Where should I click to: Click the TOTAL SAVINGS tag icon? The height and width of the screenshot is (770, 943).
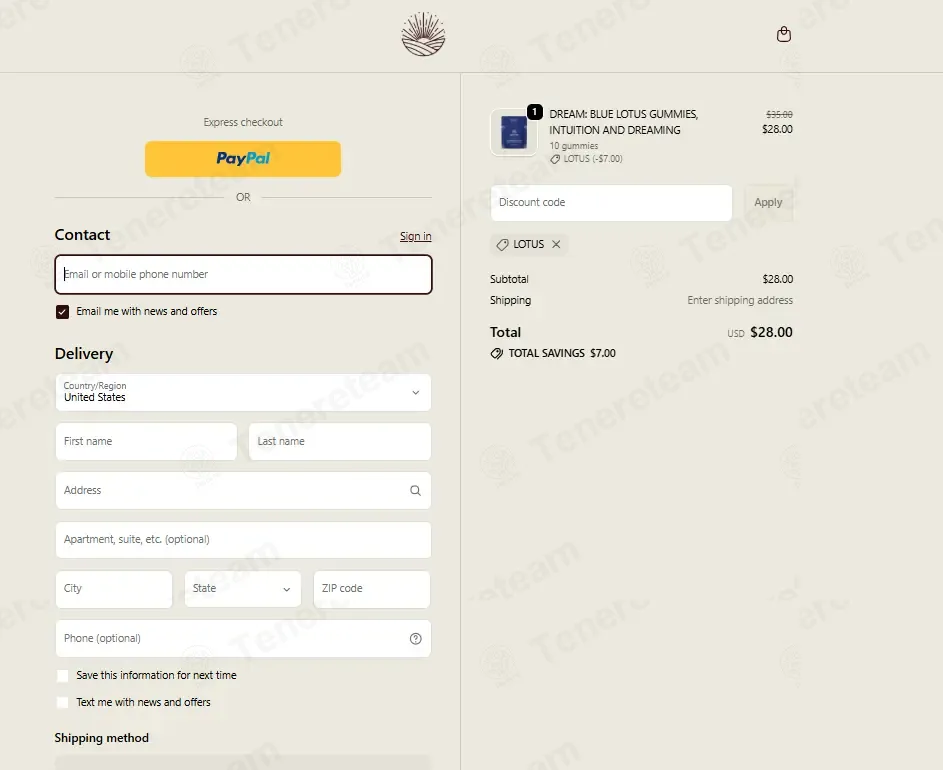tap(497, 353)
